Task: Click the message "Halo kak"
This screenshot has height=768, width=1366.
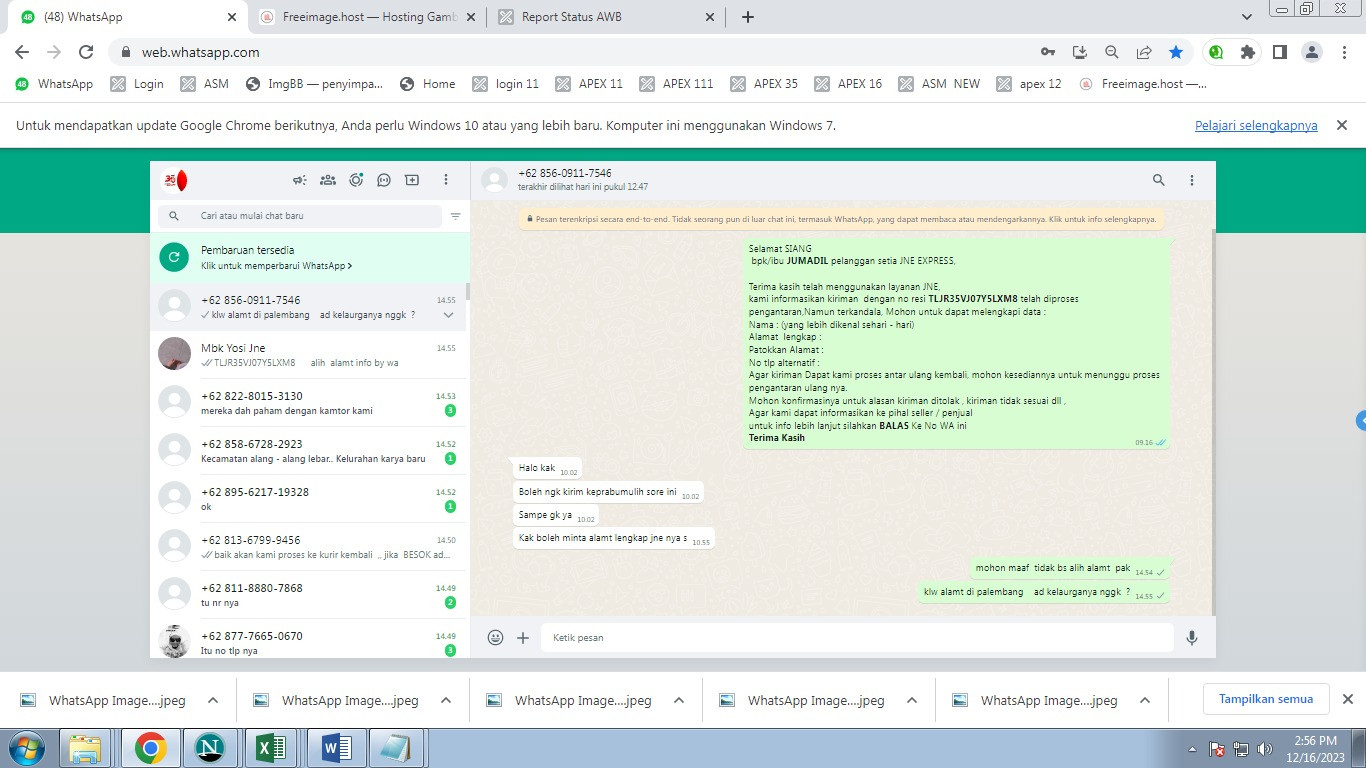Action: tap(548, 468)
